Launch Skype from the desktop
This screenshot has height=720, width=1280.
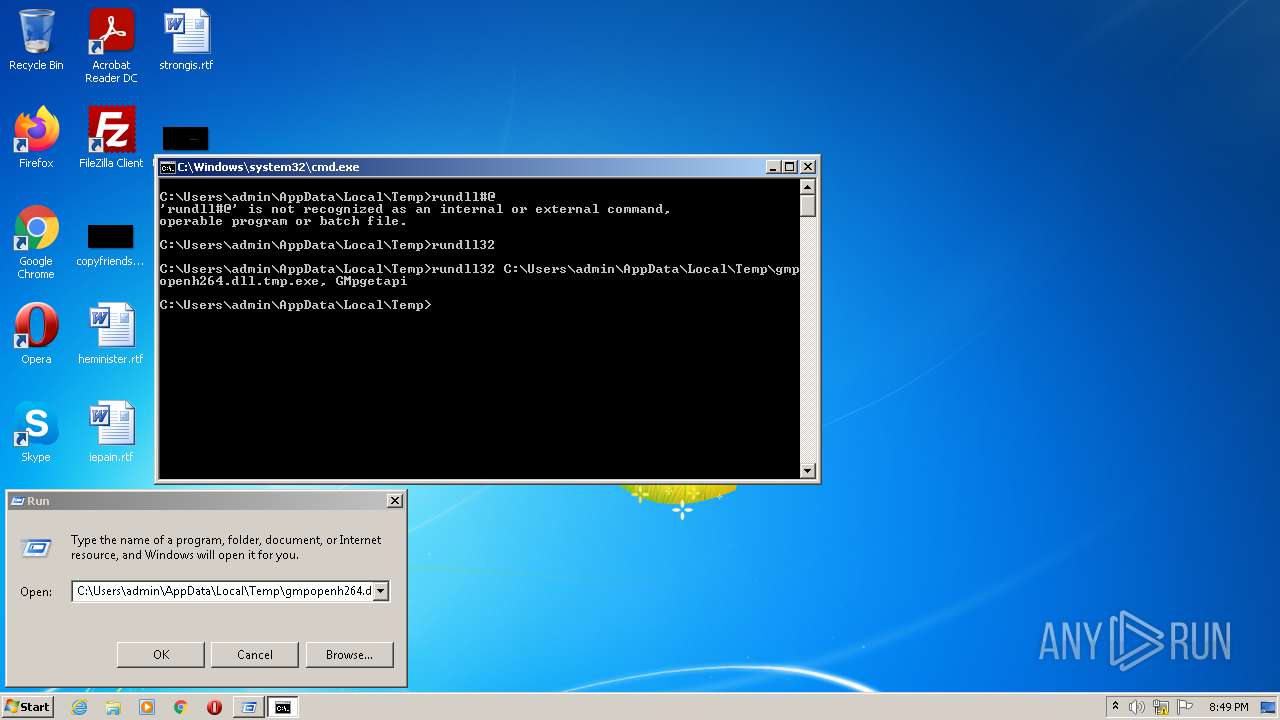click(36, 432)
